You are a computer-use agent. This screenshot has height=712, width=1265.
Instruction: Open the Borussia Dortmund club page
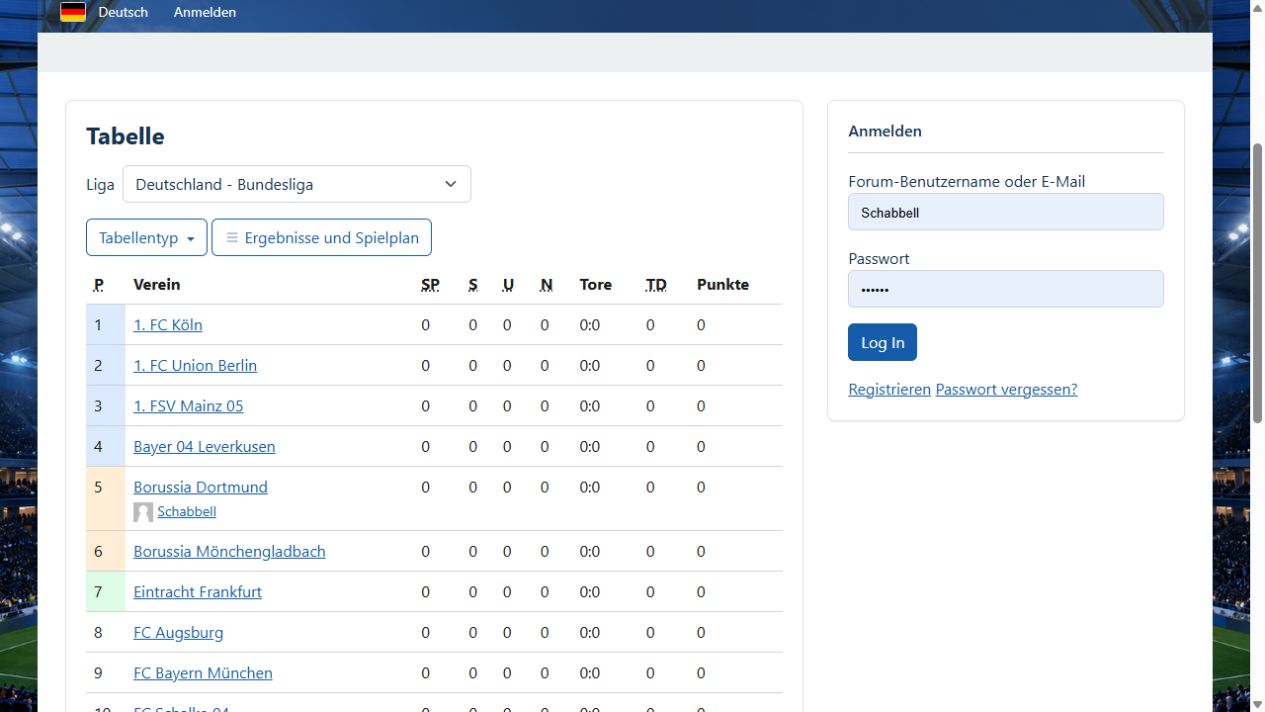click(x=201, y=487)
